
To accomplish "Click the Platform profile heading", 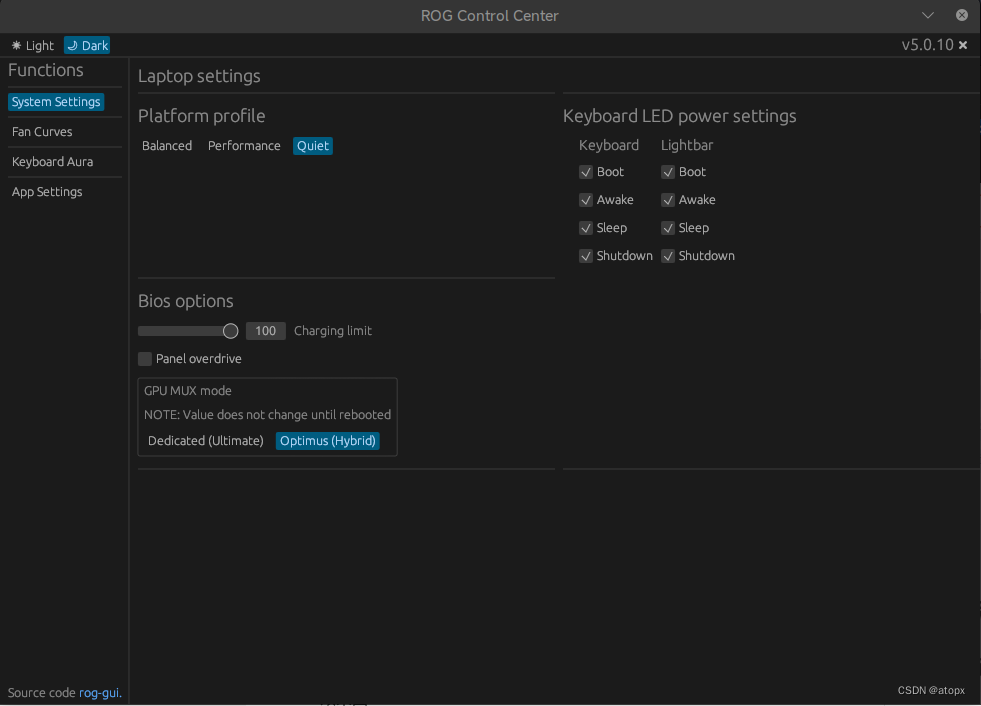I will [x=201, y=116].
